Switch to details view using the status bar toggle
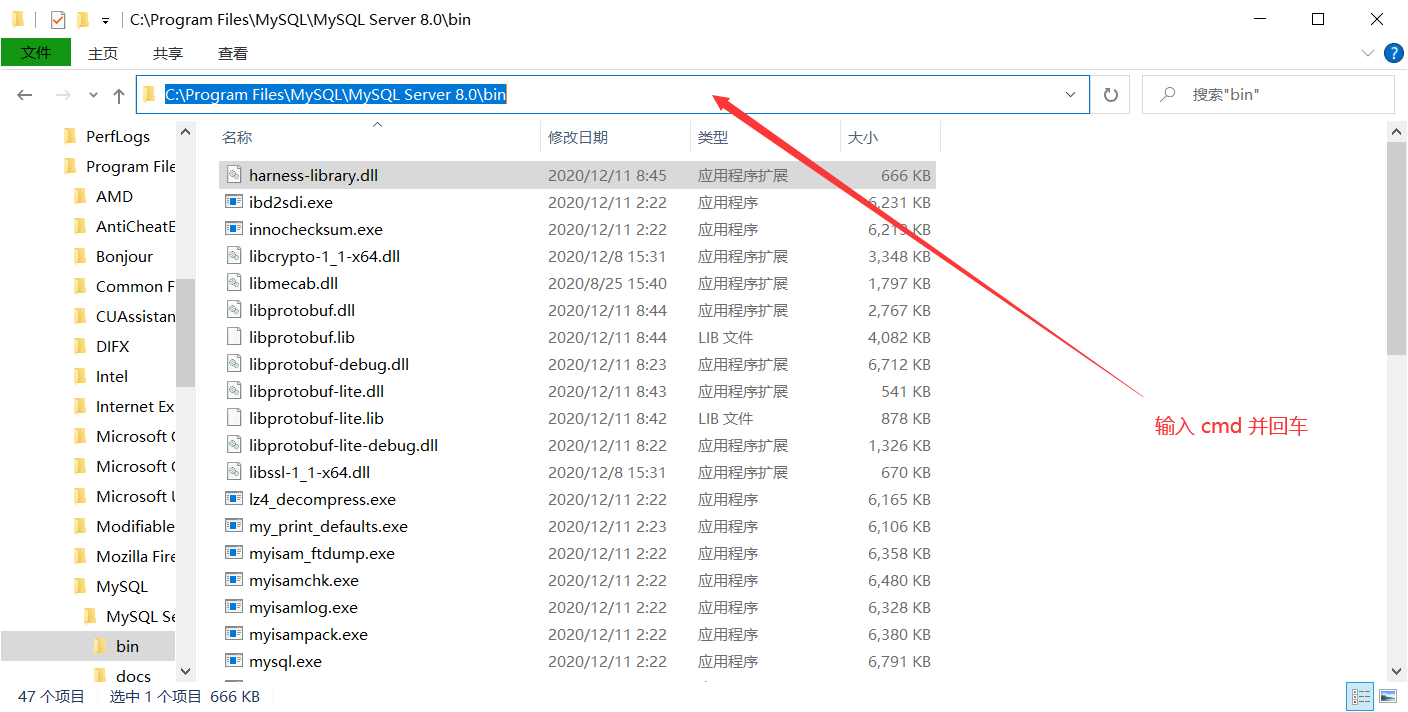This screenshot has width=1408, height=712. pyautogui.click(x=1360, y=696)
